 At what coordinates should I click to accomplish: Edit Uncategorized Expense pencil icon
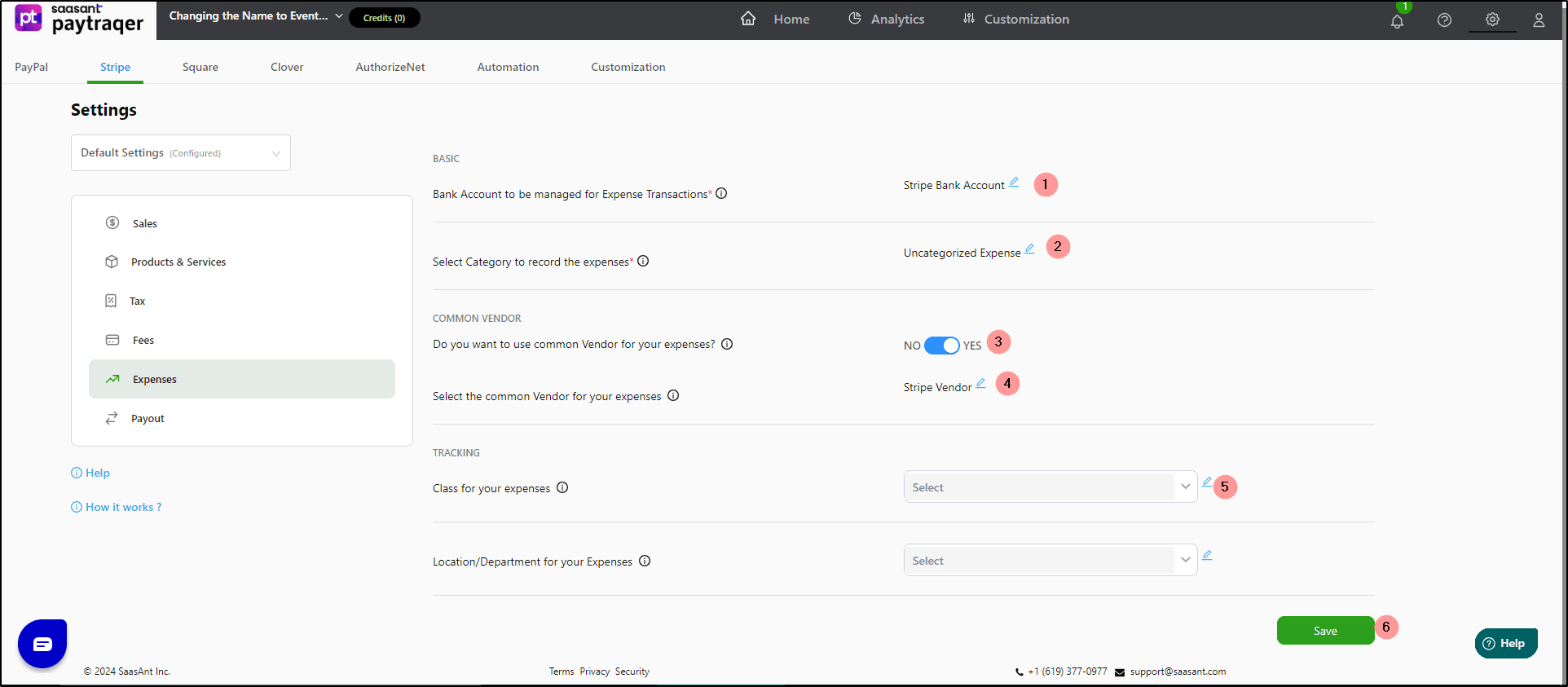[1029, 249]
